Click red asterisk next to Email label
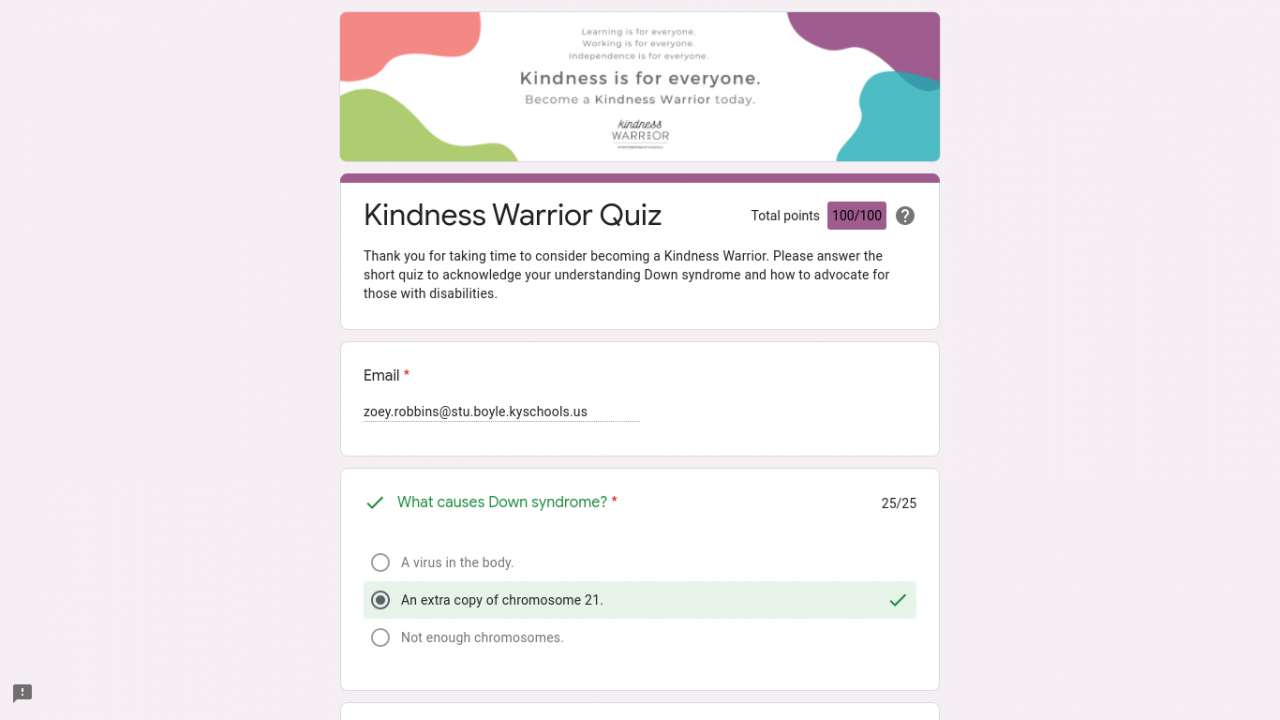Viewport: 1280px width, 720px height. 407,375
